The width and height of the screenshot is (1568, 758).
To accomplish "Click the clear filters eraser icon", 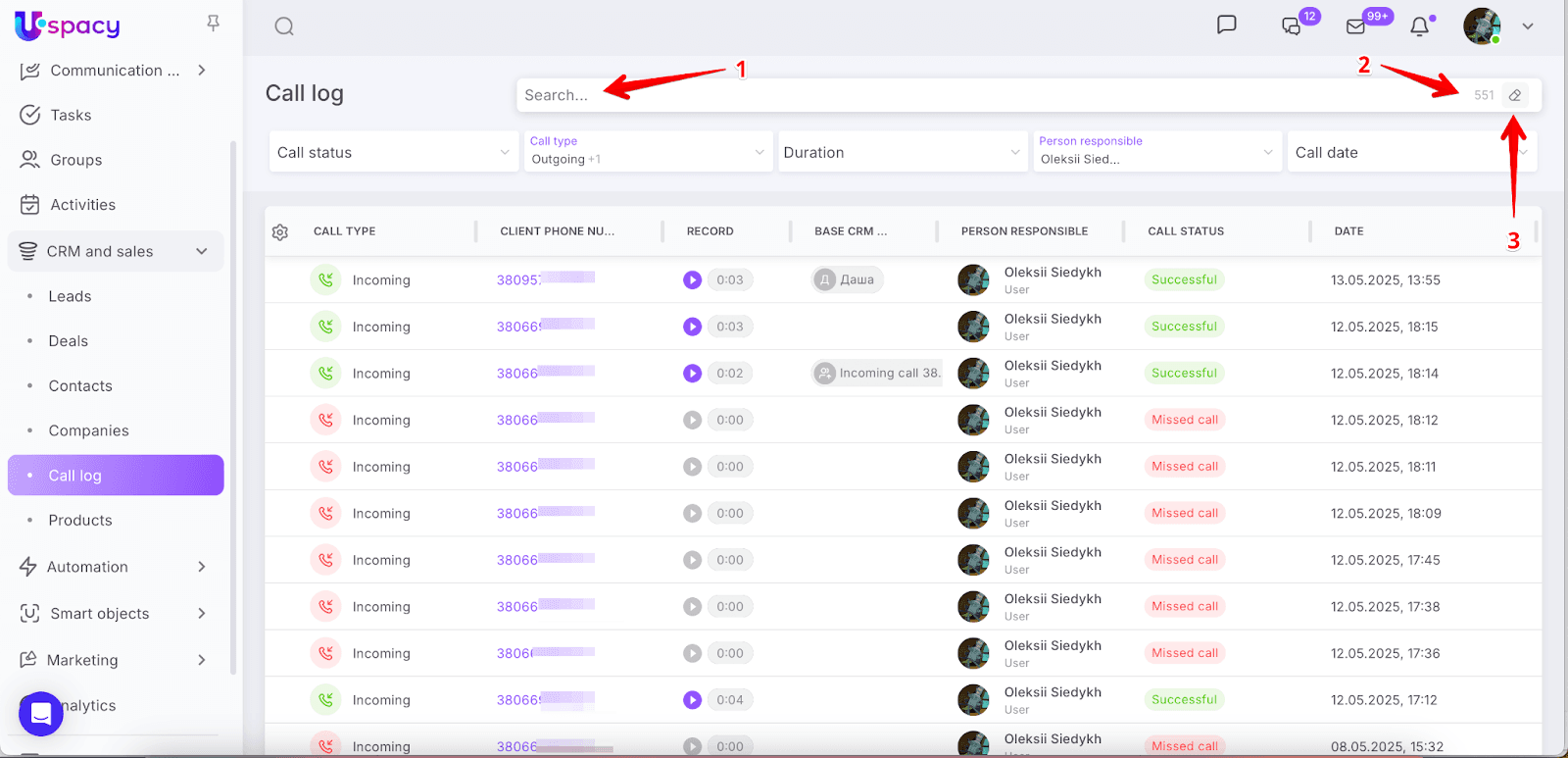I will [x=1515, y=95].
